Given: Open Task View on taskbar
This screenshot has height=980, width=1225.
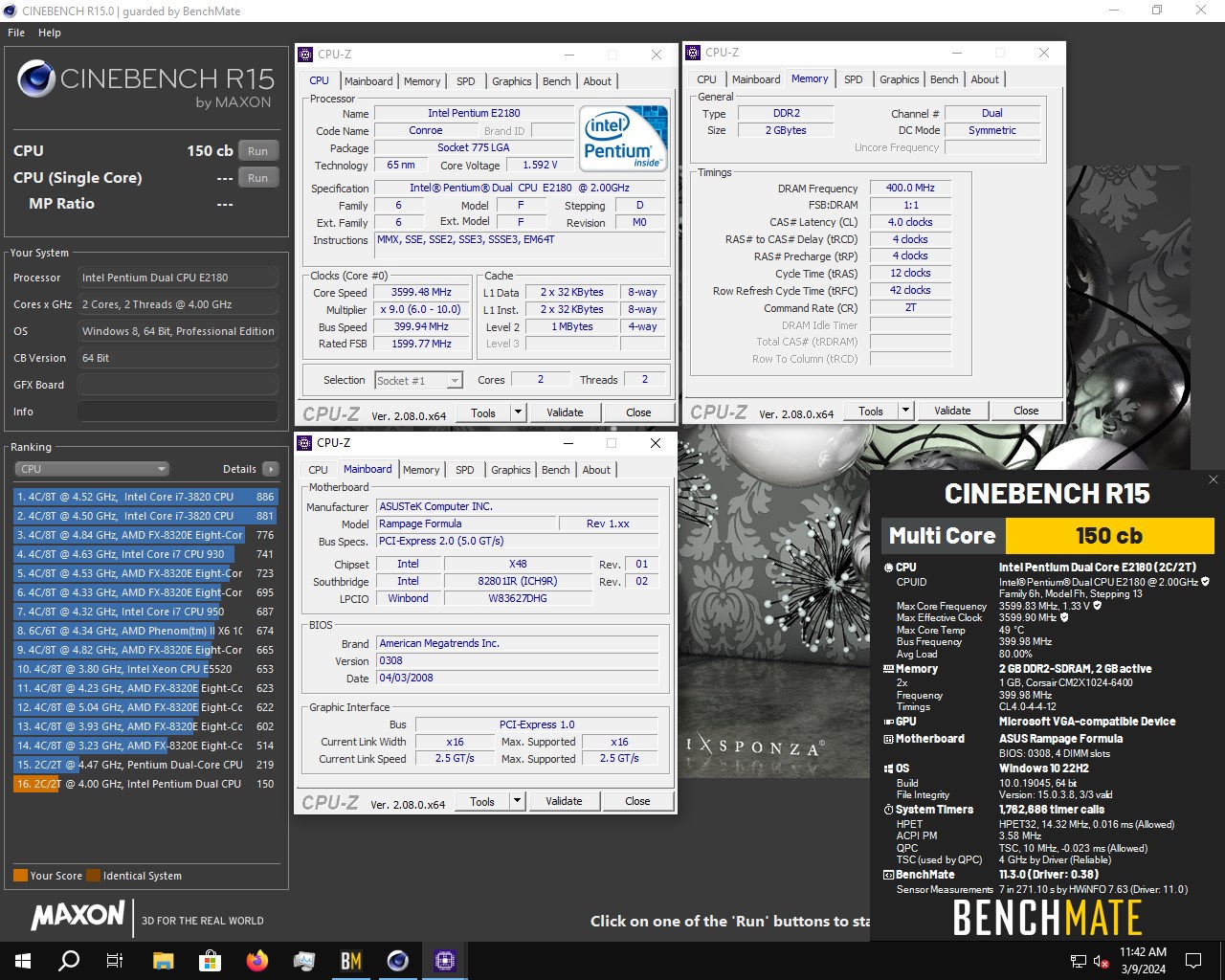Looking at the screenshot, I should click(115, 961).
